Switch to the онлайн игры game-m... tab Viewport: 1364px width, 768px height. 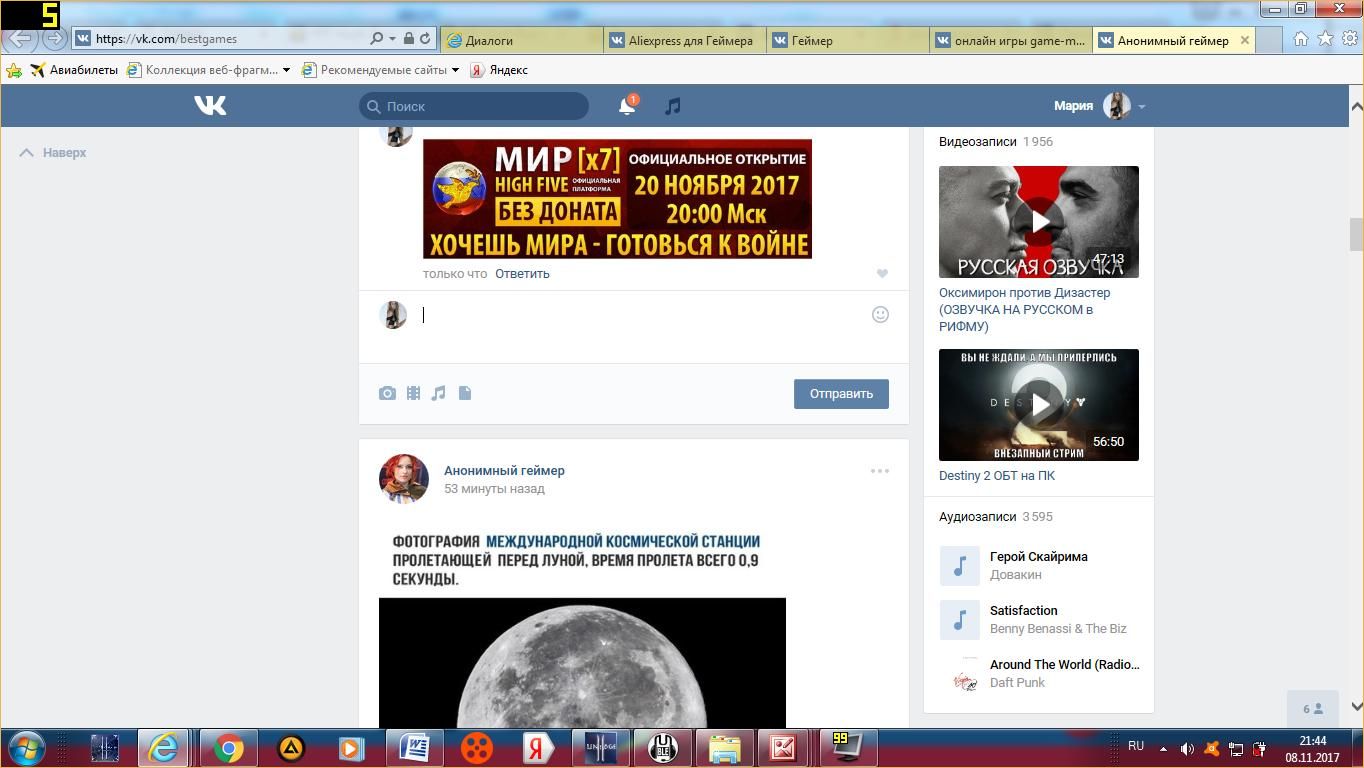(x=1011, y=40)
